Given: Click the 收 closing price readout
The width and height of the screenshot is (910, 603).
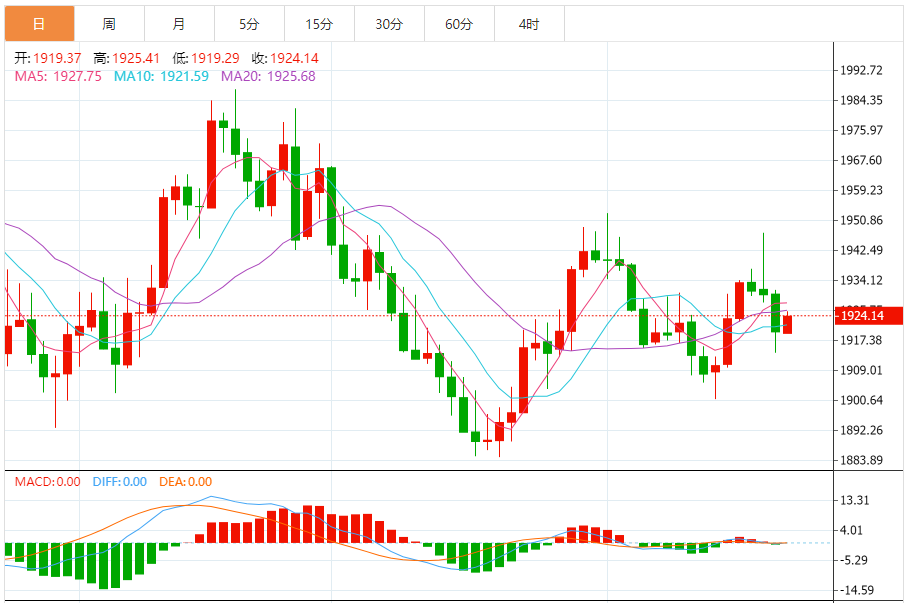Looking at the screenshot, I should tap(285, 58).
